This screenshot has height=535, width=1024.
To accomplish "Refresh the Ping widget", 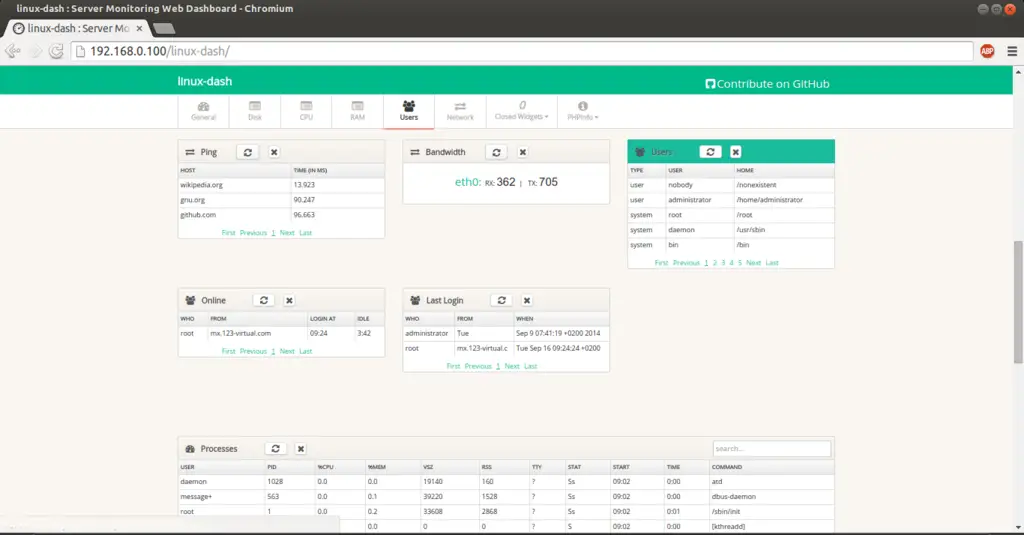I will (x=248, y=152).
